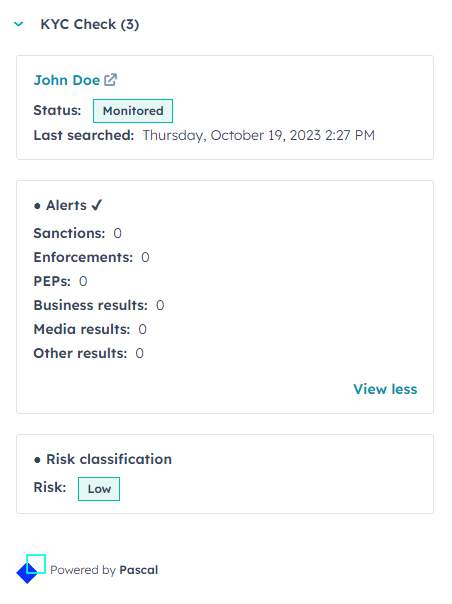Click the Powered by Pascal text
This screenshot has width=452, height=604.
[x=104, y=570]
